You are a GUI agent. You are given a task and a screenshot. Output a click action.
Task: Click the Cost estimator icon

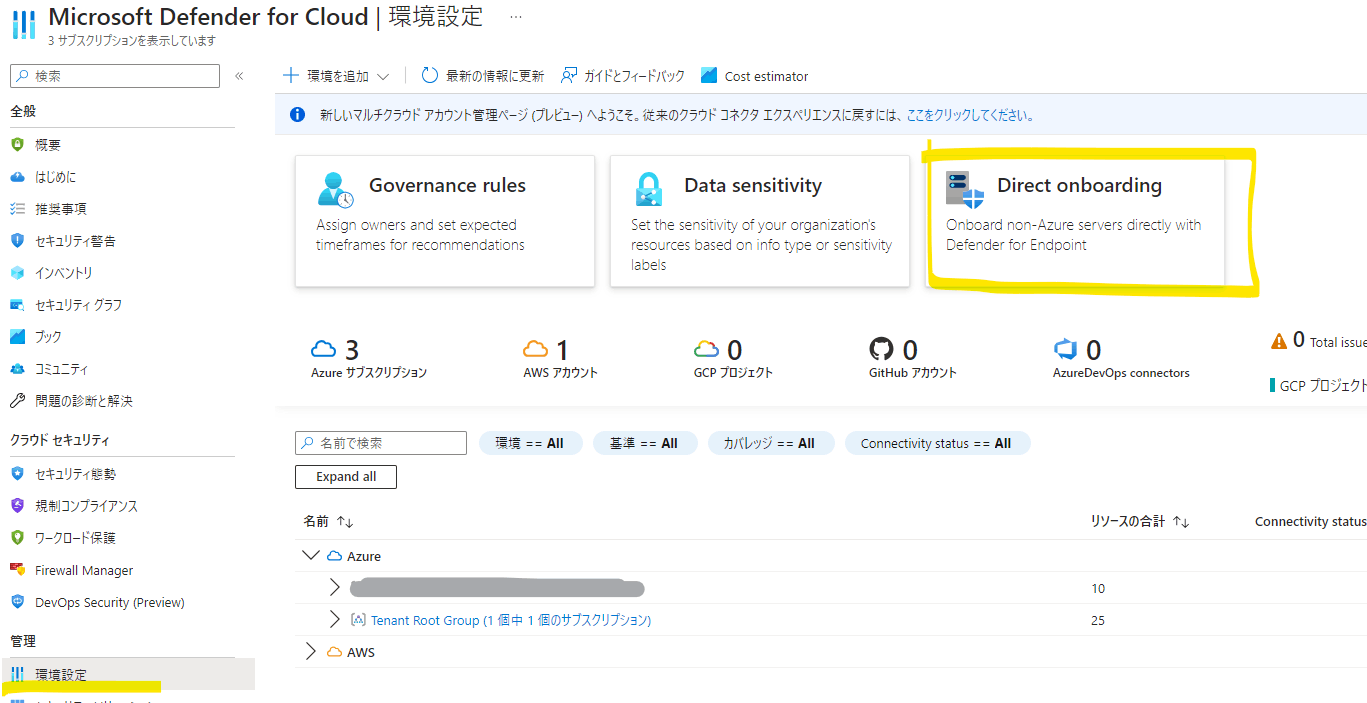click(709, 76)
